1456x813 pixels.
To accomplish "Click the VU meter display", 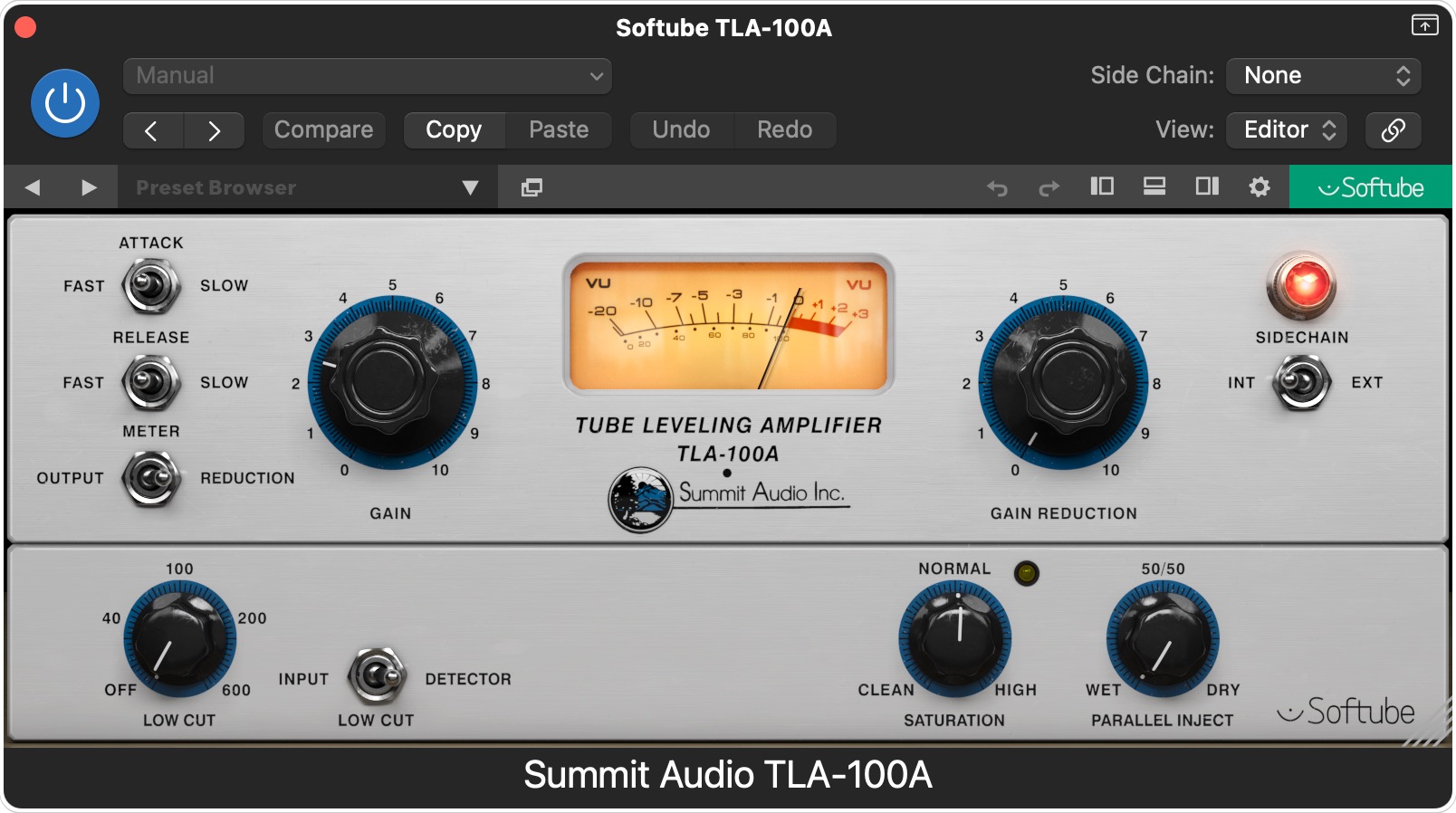I will click(728, 324).
